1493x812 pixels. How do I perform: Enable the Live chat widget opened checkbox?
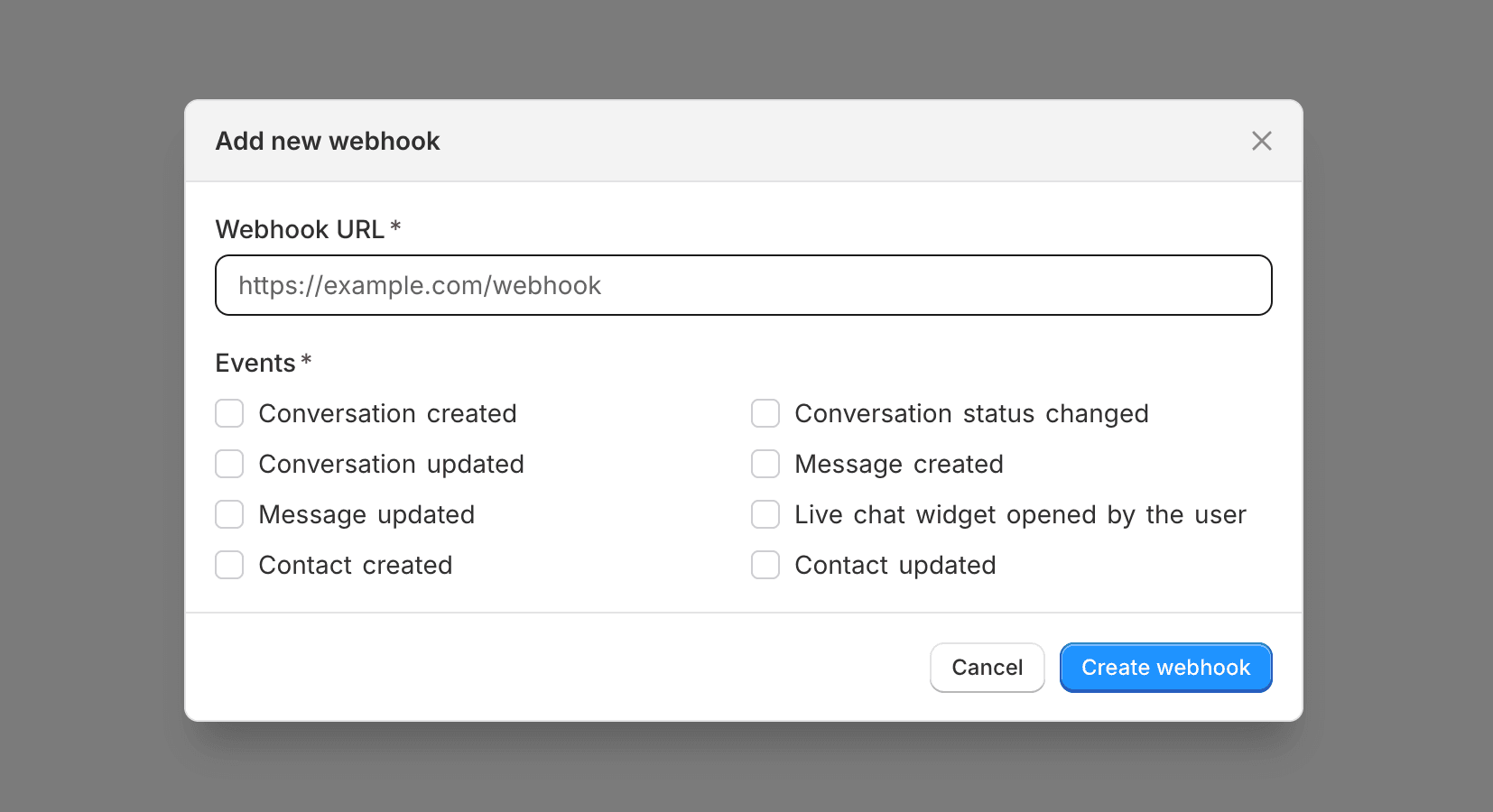point(765,514)
